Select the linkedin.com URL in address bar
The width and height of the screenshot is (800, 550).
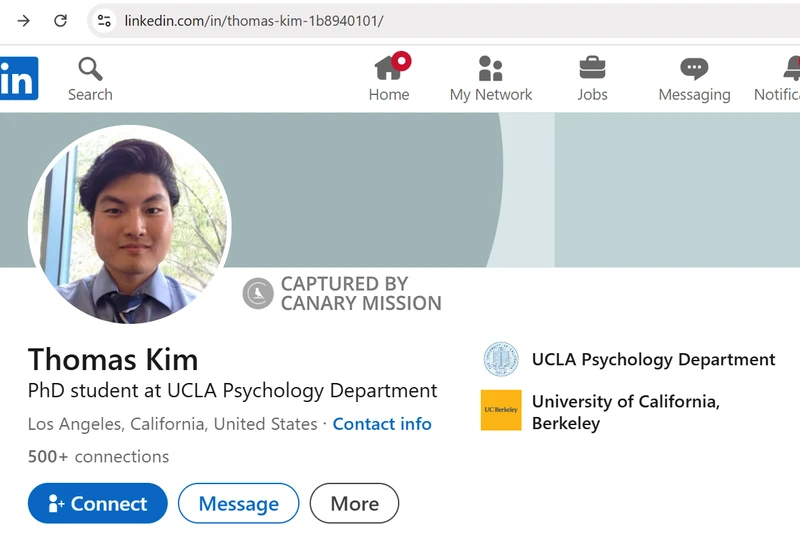(x=254, y=20)
